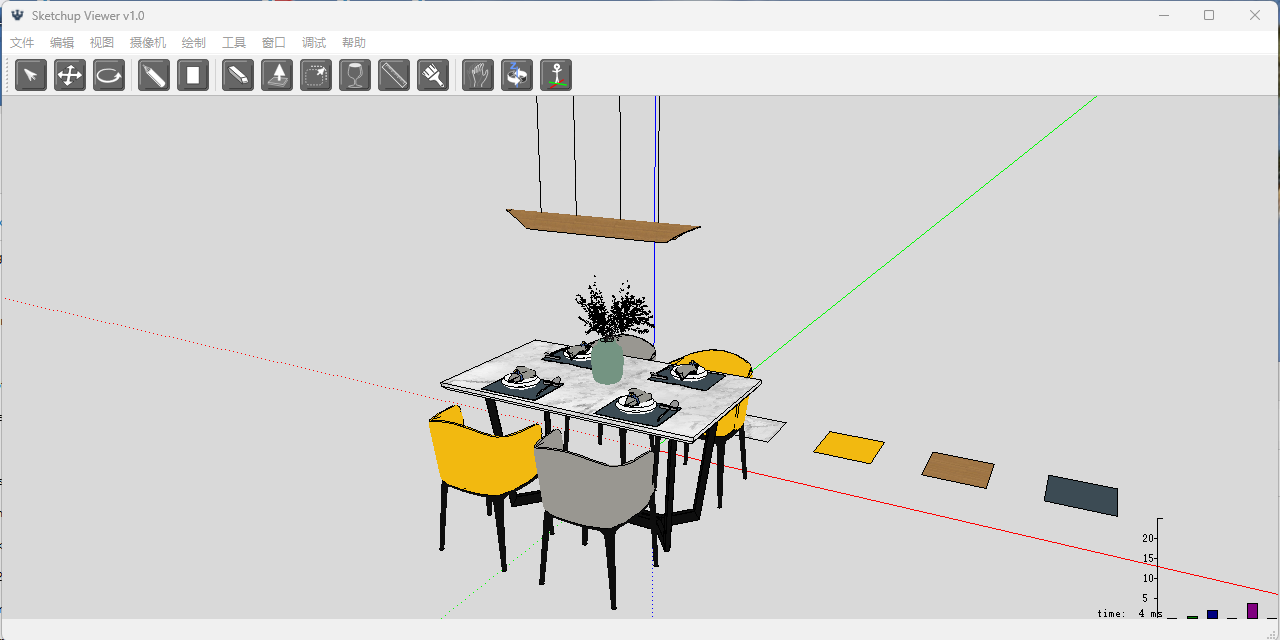Activate the Paint Bucket tool
This screenshot has width=1280, height=640.
tap(432, 75)
